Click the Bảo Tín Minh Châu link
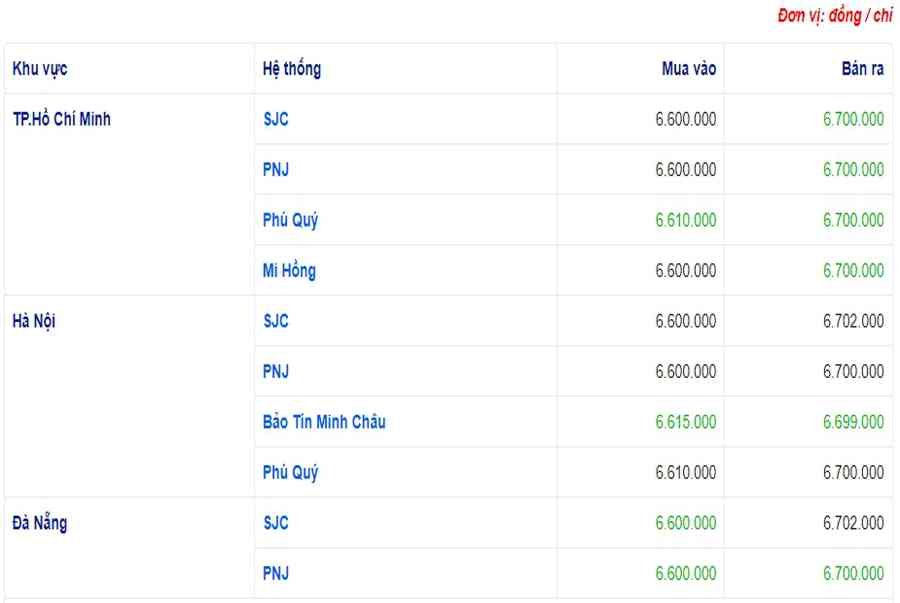This screenshot has height=603, width=900. click(324, 422)
